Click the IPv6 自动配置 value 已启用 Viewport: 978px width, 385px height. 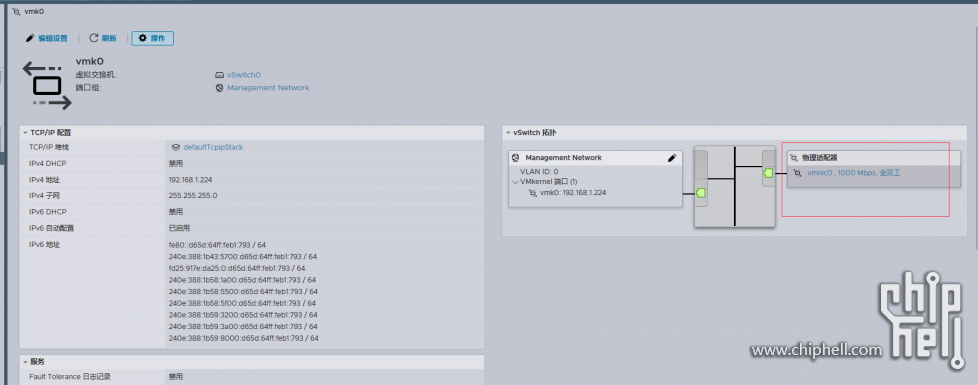pos(179,228)
